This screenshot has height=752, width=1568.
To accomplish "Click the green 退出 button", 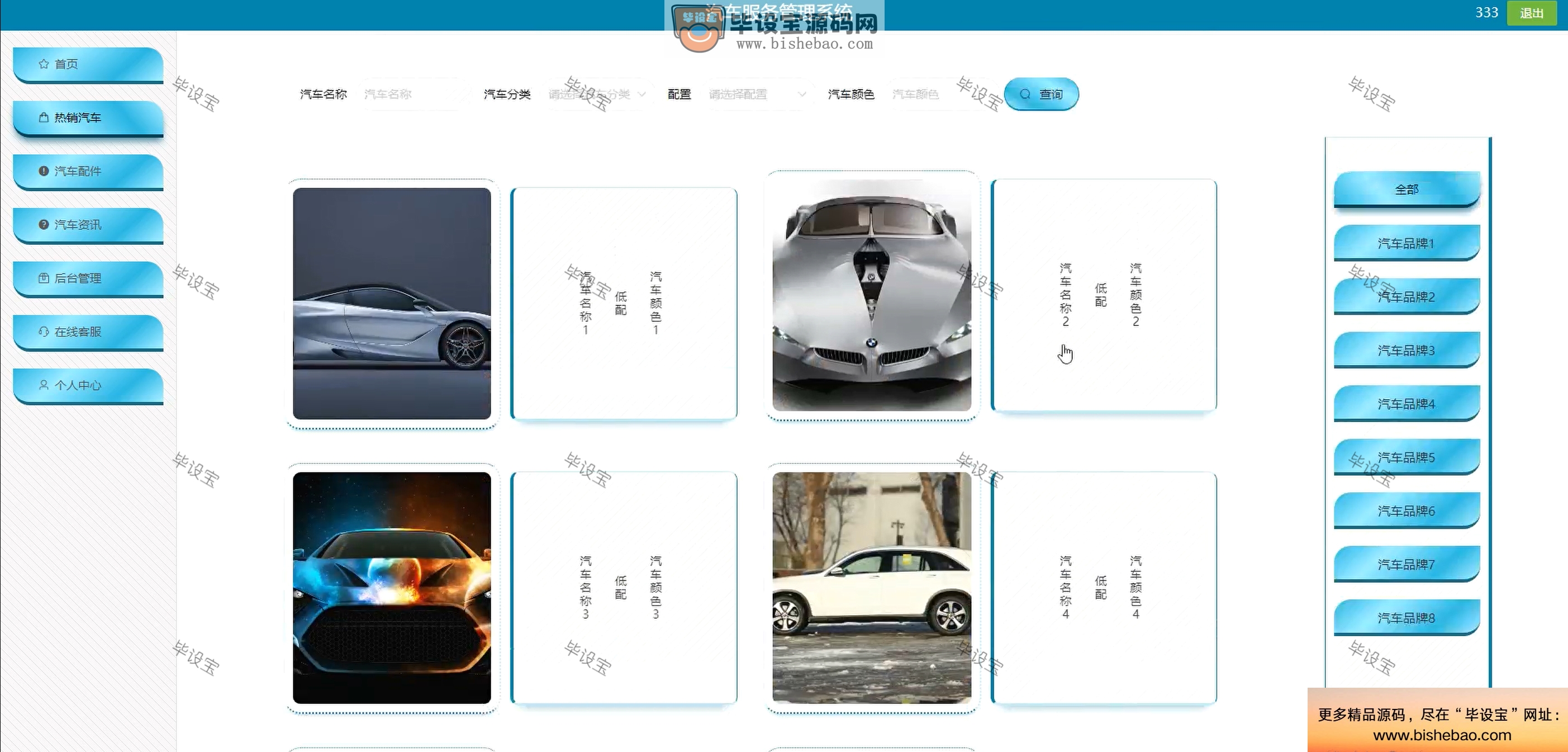I will point(1532,13).
